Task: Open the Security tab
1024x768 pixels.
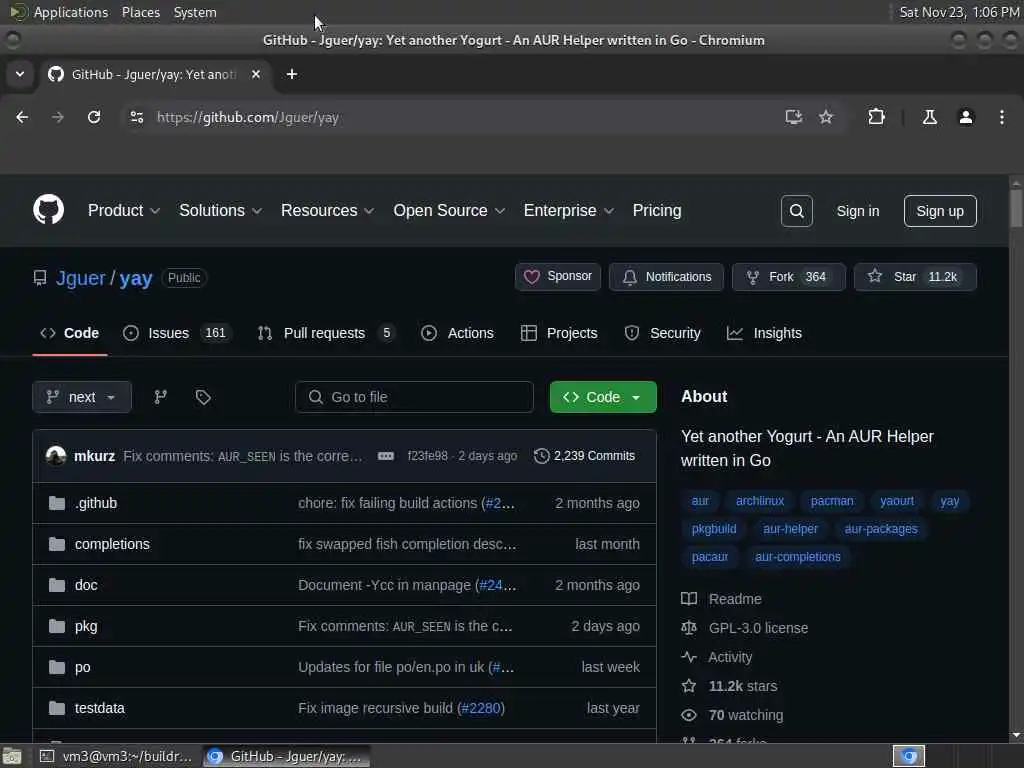Action: point(663,333)
